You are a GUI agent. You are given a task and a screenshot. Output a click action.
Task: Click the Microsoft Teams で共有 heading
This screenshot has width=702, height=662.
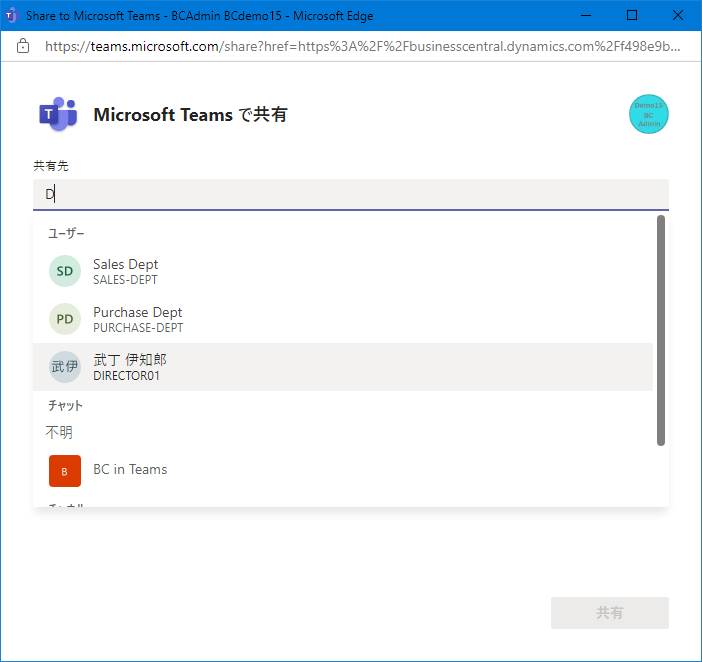[x=190, y=115]
